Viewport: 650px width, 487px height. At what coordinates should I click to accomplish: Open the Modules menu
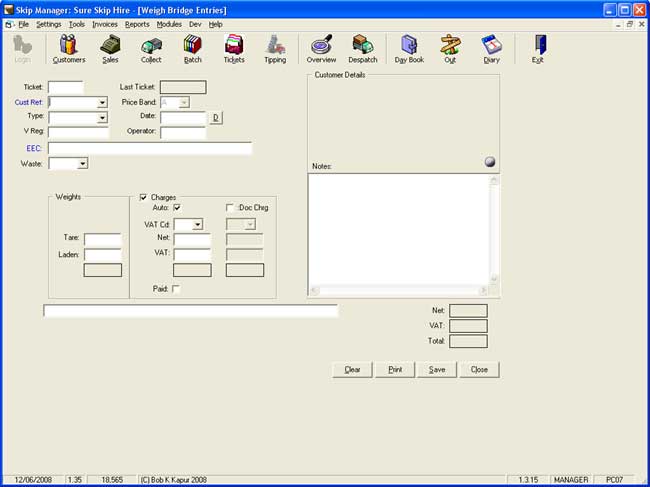169,24
